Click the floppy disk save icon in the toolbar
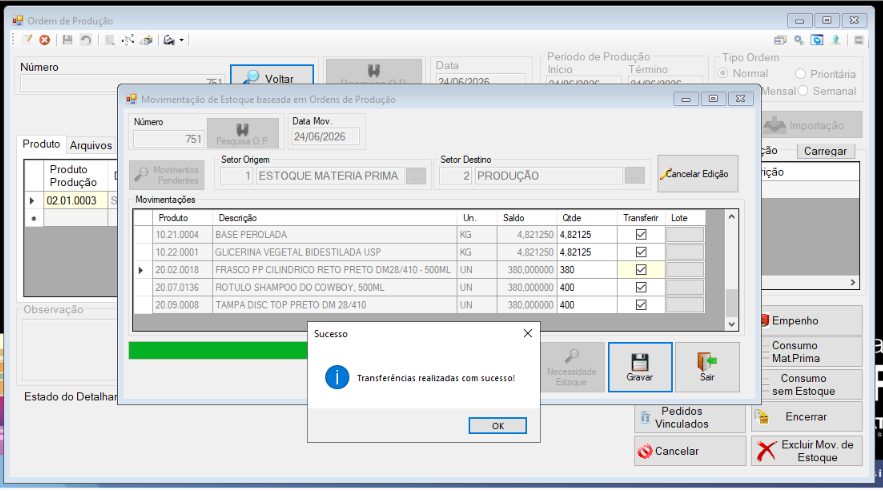 pos(68,40)
